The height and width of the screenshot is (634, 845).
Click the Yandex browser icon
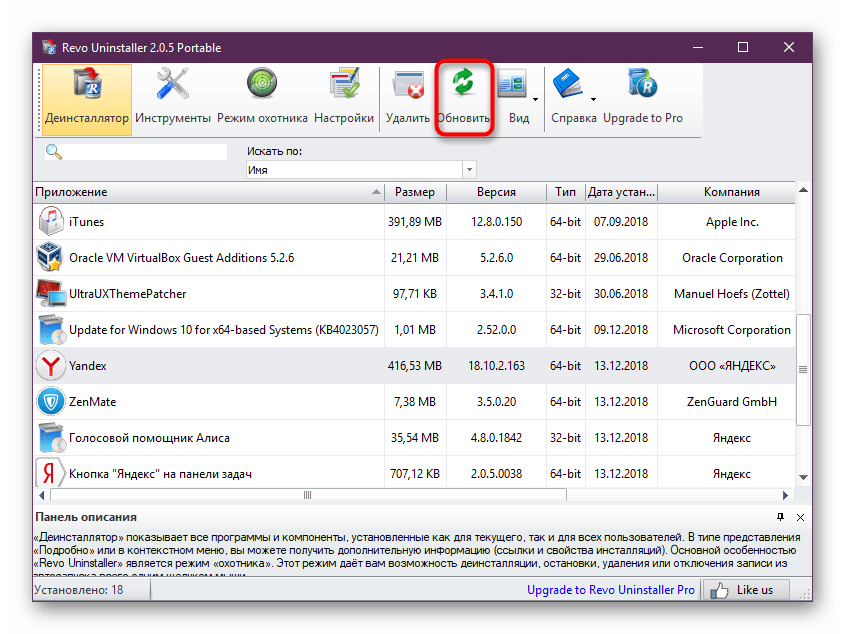point(51,366)
